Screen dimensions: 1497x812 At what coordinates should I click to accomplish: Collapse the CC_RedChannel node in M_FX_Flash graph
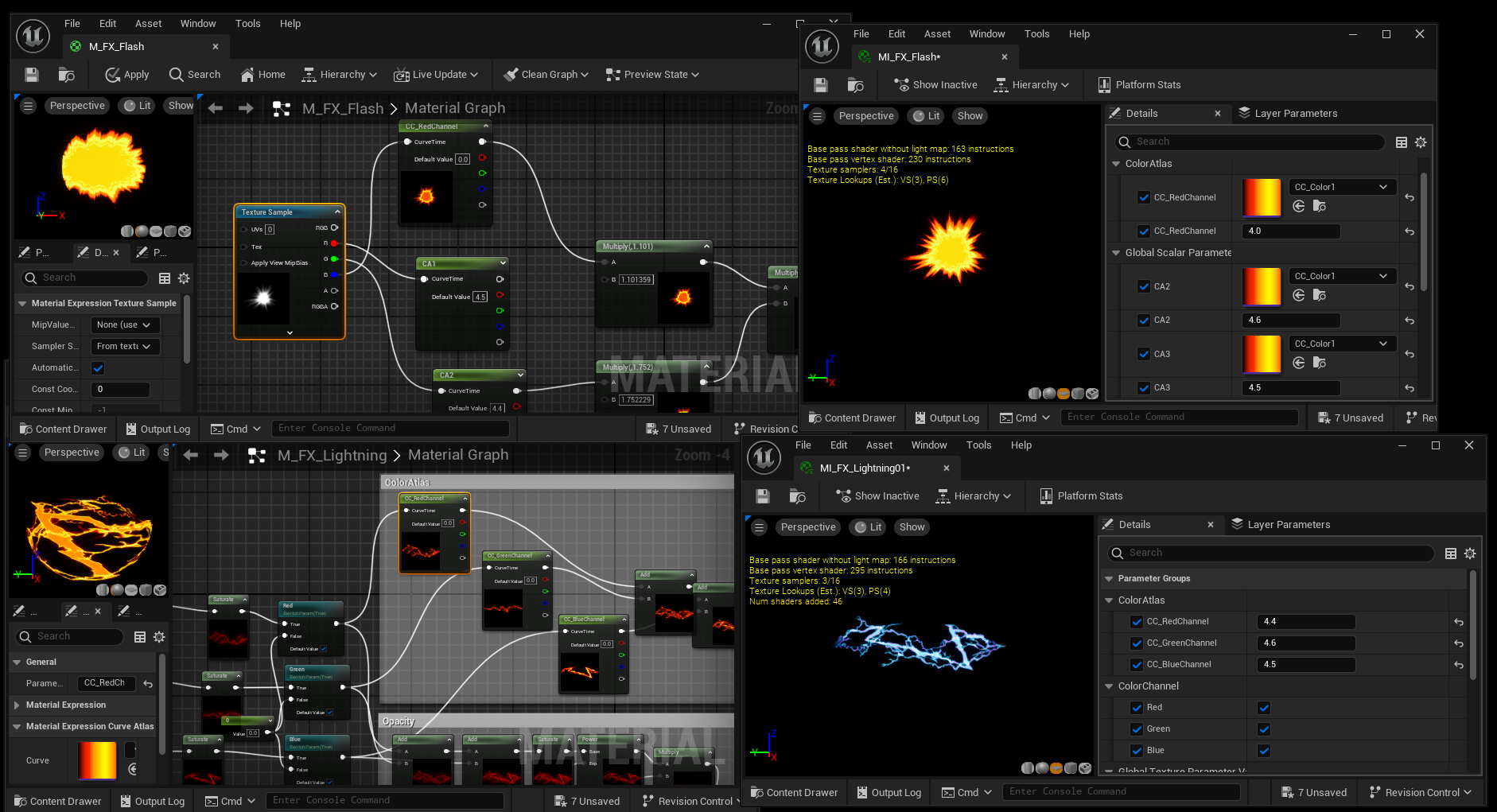point(486,126)
